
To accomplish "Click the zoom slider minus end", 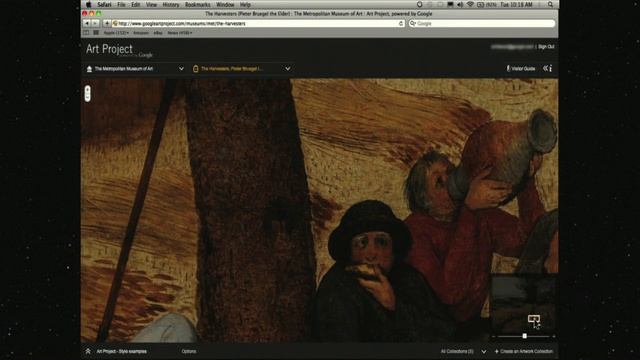I will point(493,336).
